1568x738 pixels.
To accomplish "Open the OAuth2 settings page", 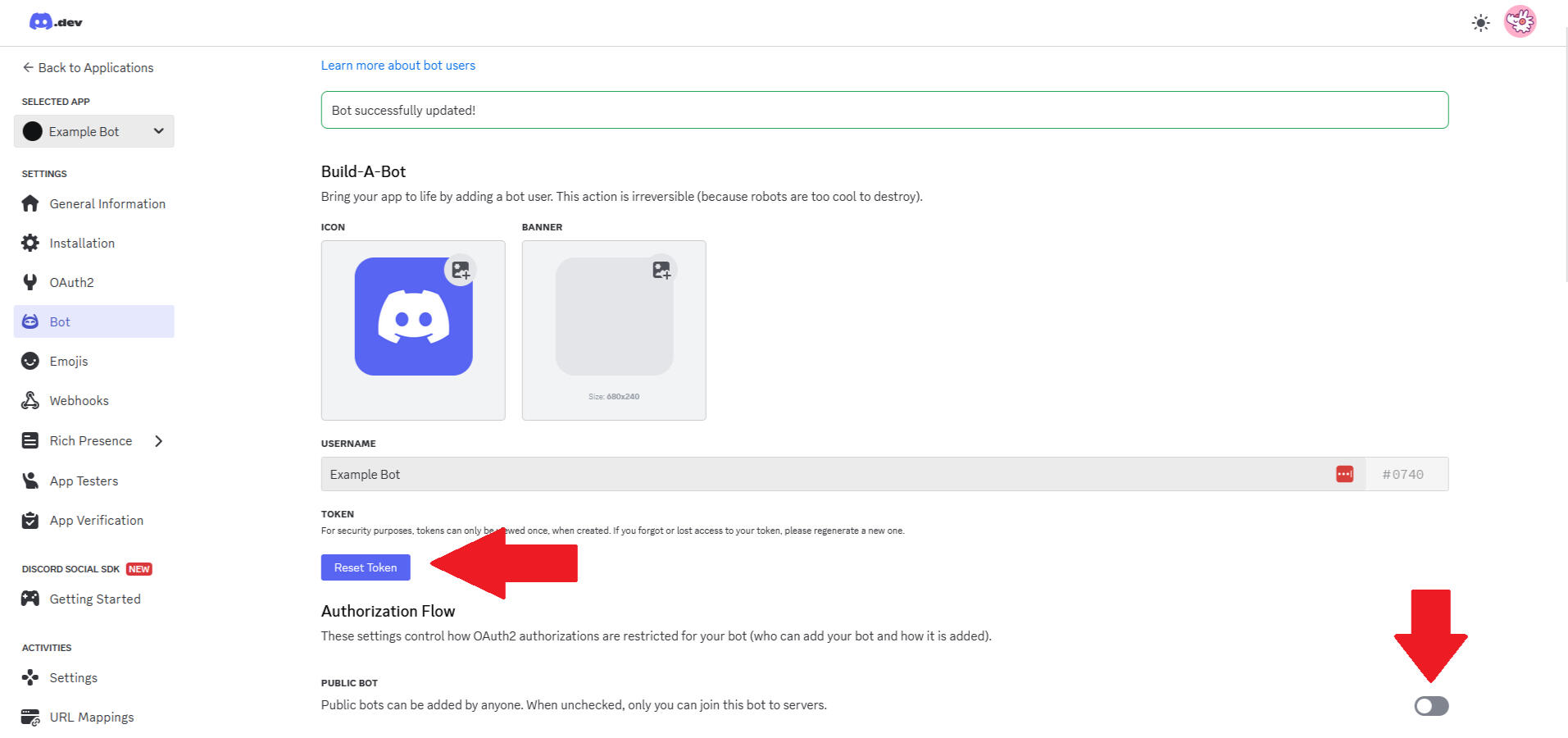I will tap(71, 283).
